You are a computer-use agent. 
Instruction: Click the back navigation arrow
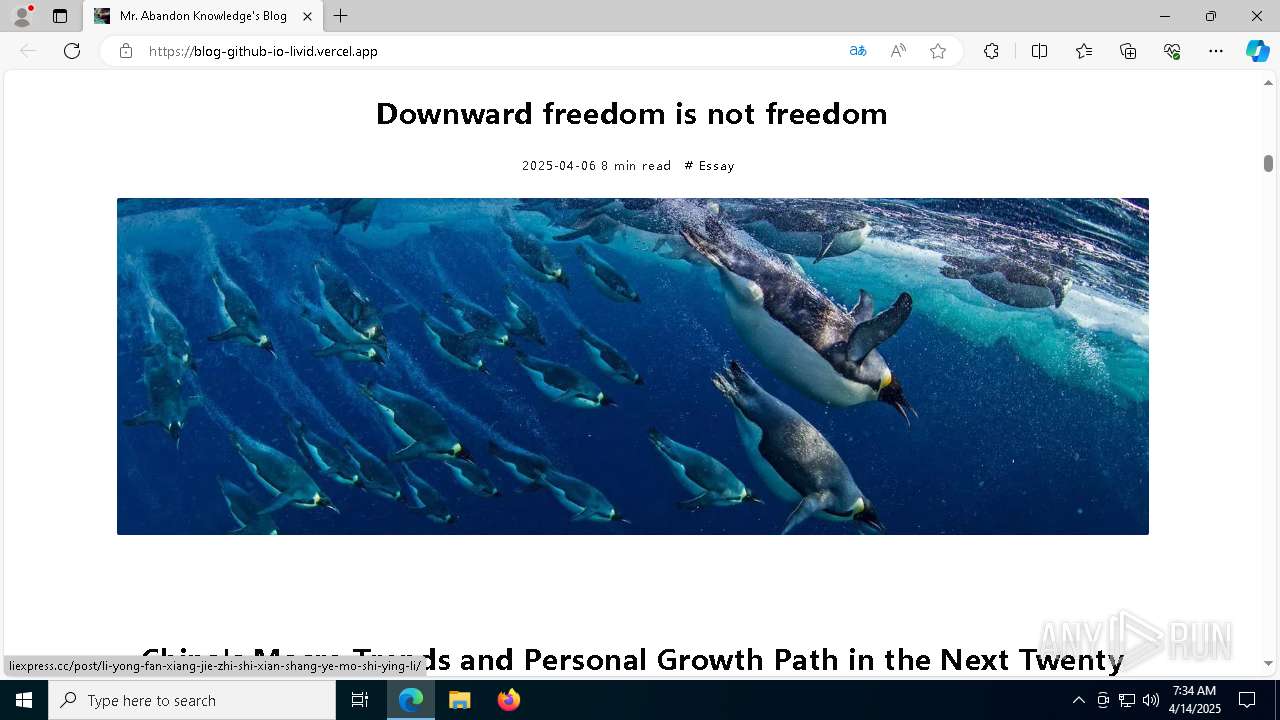(28, 51)
